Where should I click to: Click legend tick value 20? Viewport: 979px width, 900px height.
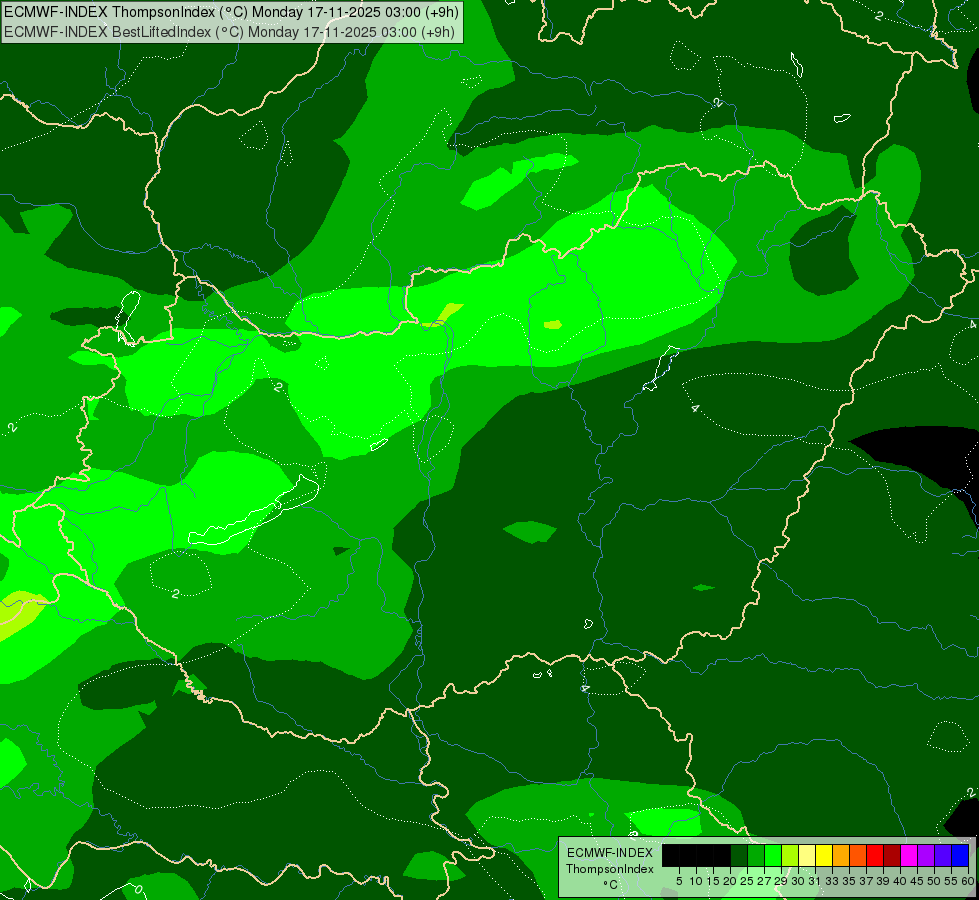click(730, 881)
